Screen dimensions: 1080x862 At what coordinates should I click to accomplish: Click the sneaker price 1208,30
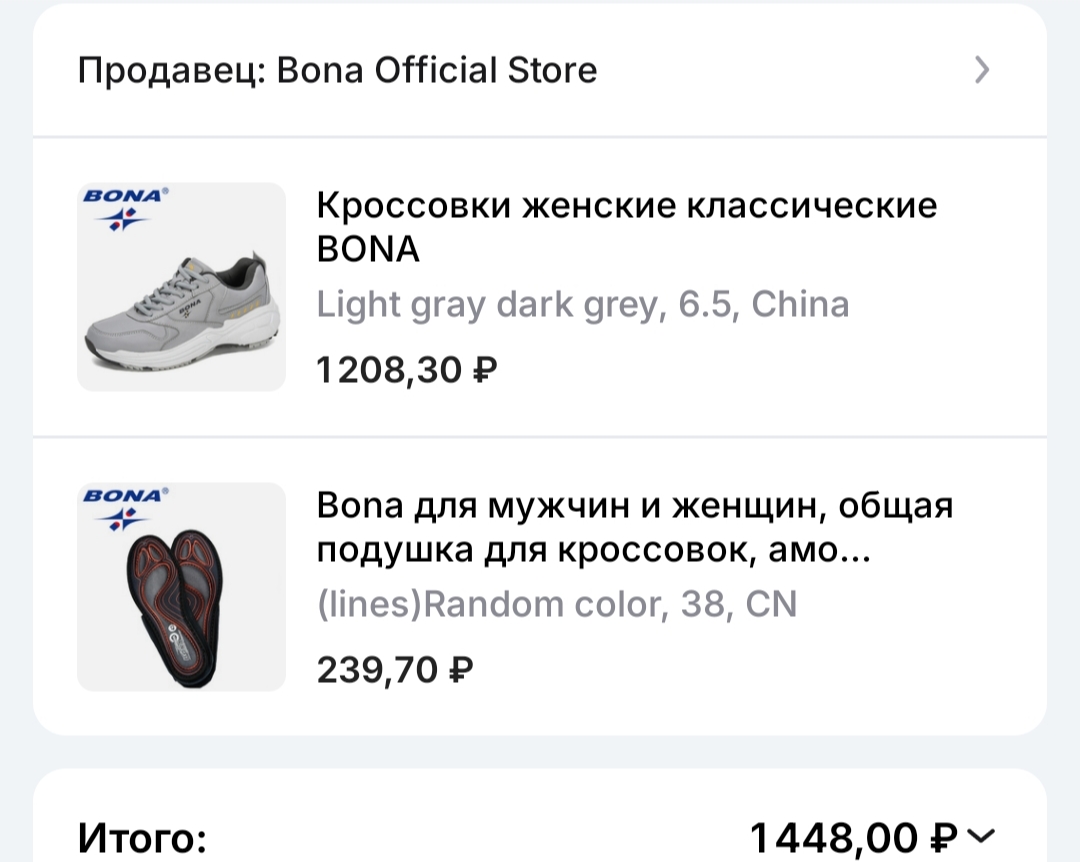pos(390,371)
